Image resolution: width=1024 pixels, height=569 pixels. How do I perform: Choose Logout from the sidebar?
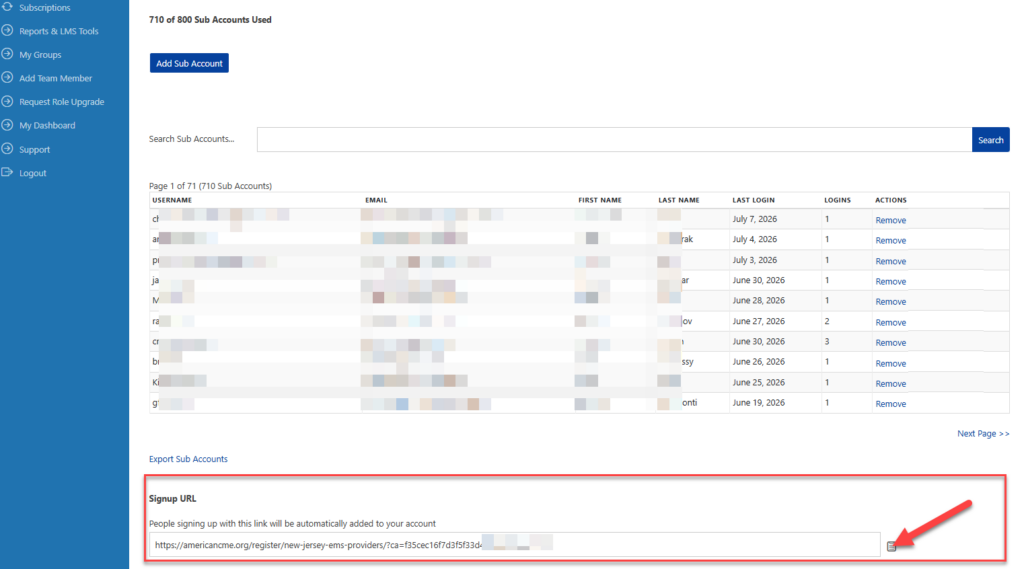(x=33, y=173)
